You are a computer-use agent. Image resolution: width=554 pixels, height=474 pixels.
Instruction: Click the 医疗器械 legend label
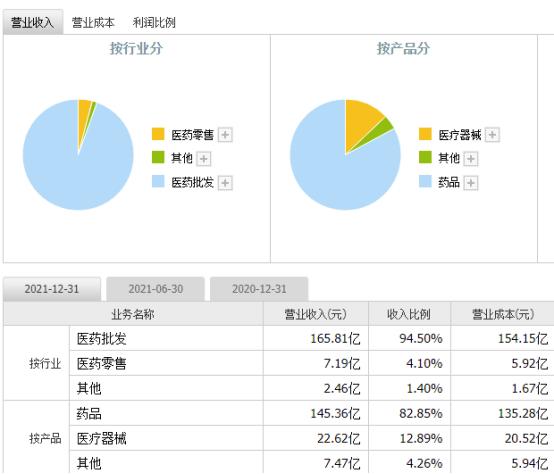point(460,135)
